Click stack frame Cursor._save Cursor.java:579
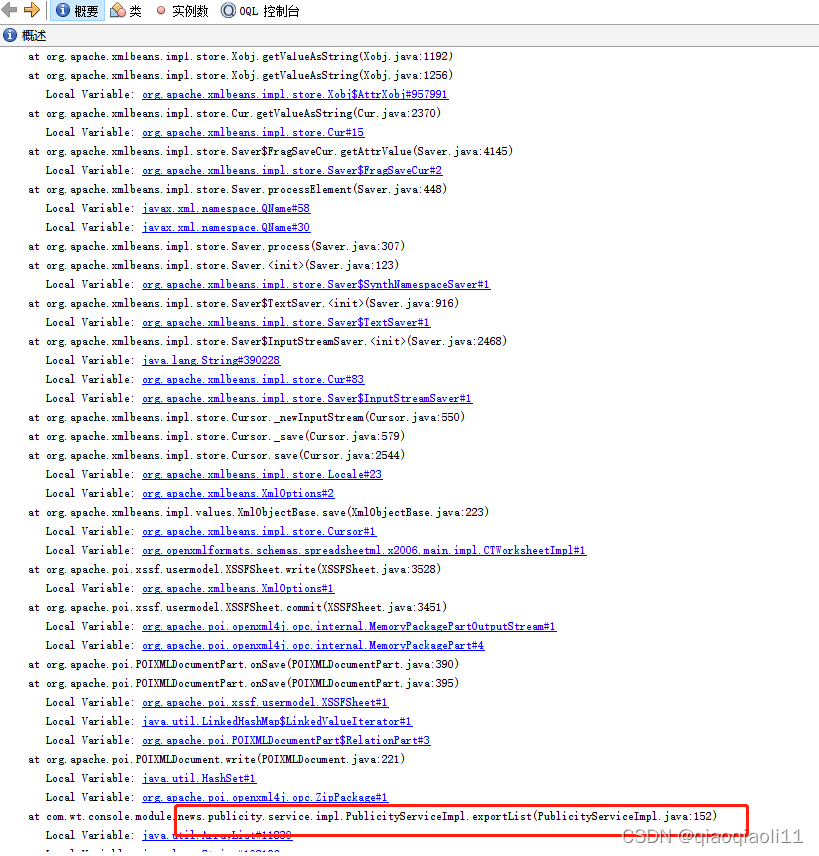Viewport: 819px width, 856px height. (x=216, y=436)
